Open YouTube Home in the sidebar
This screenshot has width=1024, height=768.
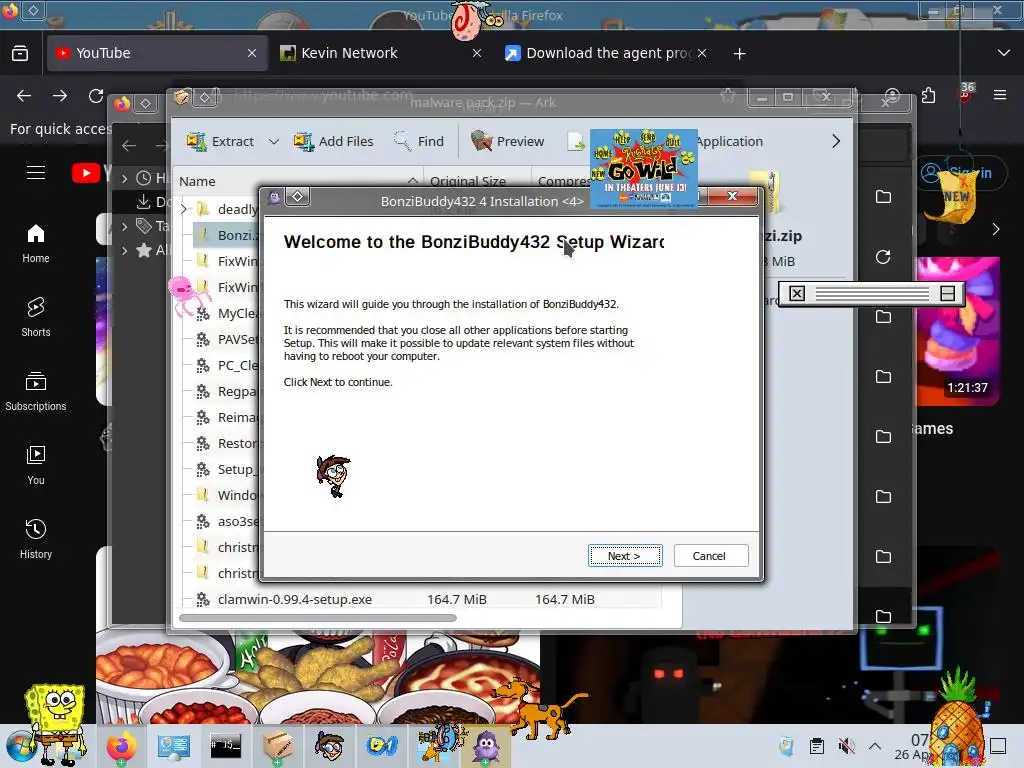[36, 244]
